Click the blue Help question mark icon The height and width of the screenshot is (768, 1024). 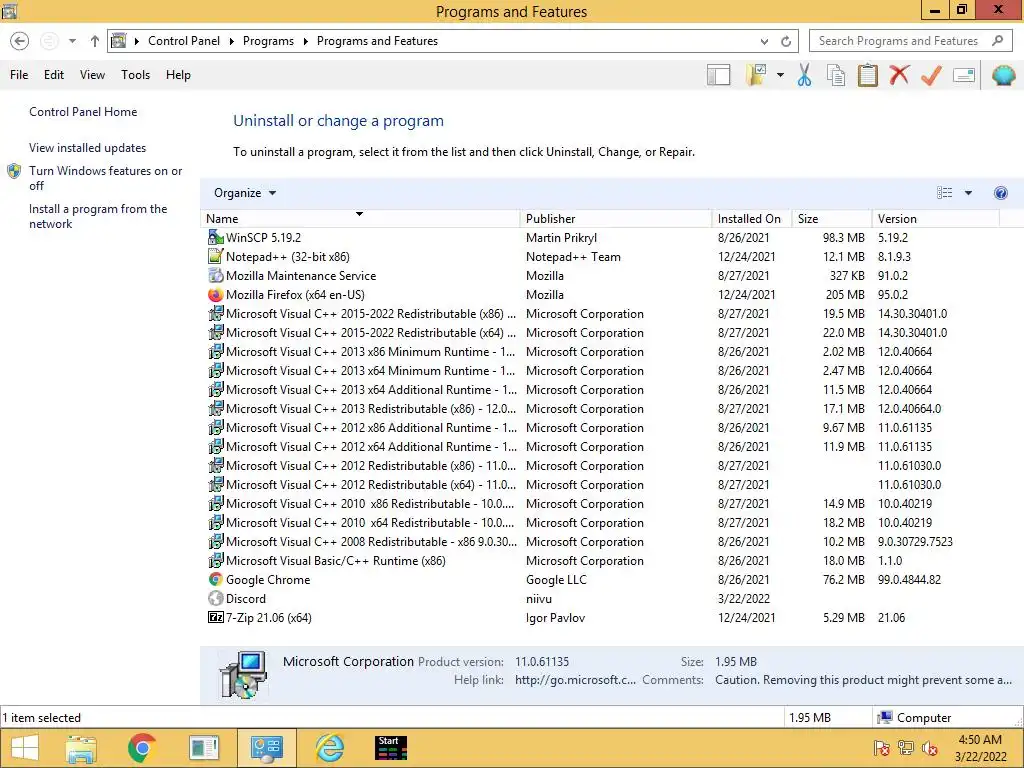tap(1000, 193)
